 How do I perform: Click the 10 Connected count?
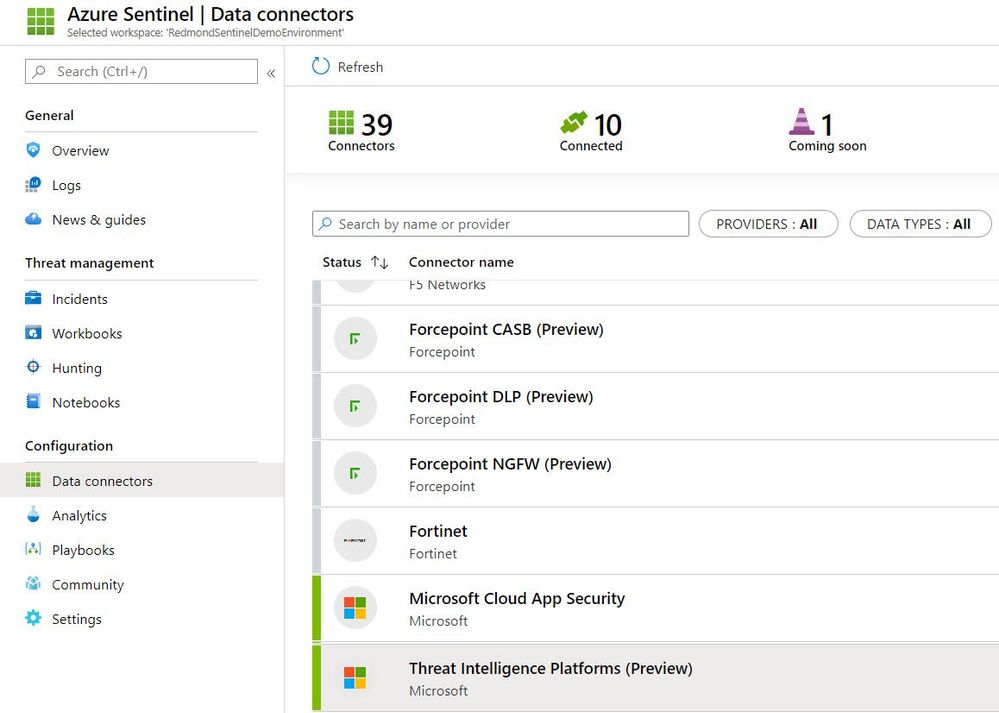coord(607,124)
